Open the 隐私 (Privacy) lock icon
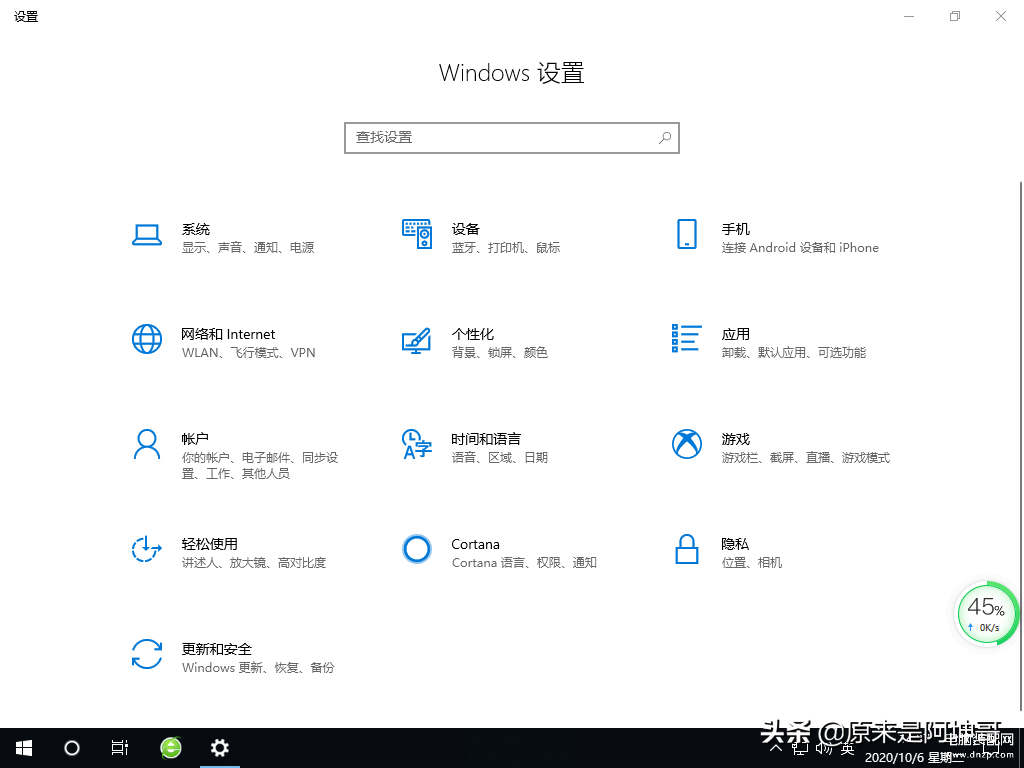Screen dimensions: 1024x768 (x=686, y=549)
